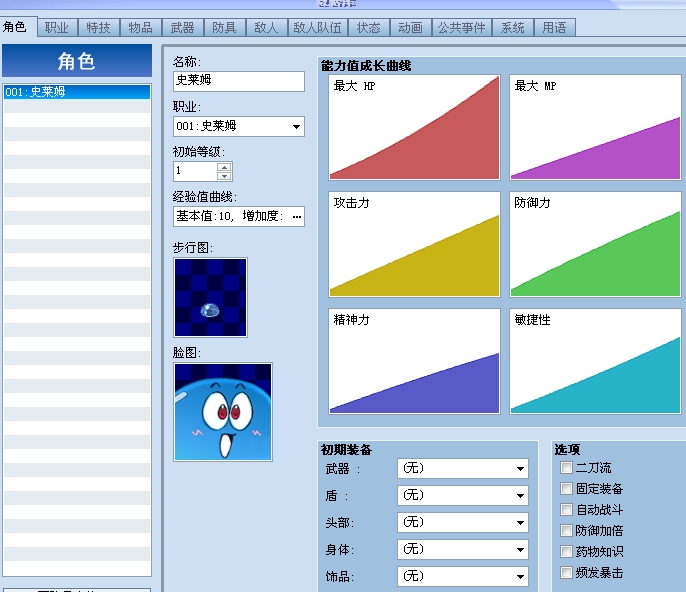Increase the initial level with up arrow
The image size is (686, 592).
[224, 167]
